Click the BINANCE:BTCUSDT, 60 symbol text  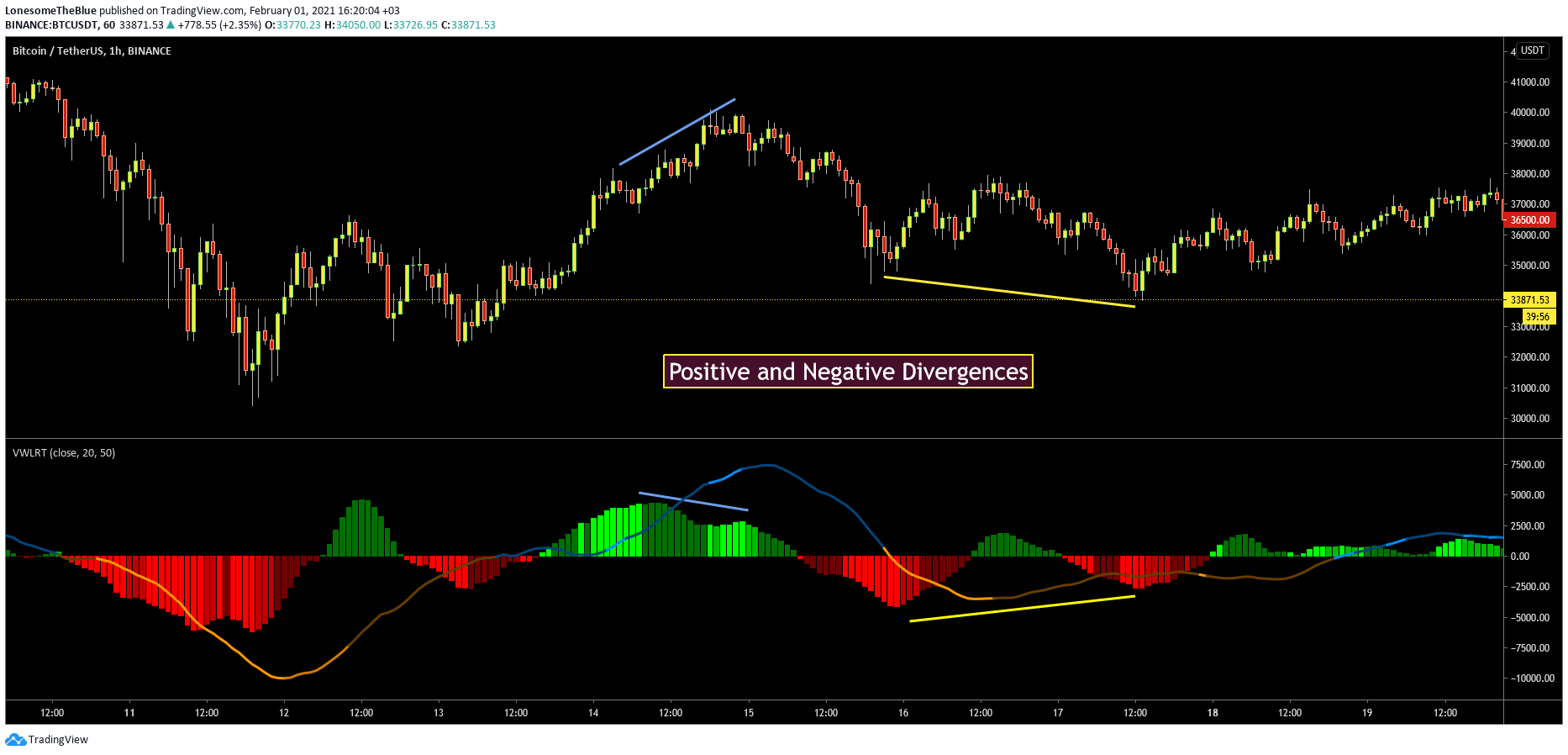point(61,25)
